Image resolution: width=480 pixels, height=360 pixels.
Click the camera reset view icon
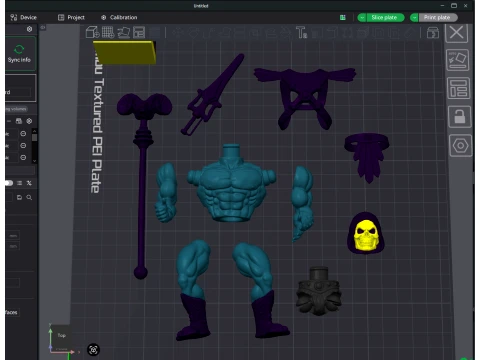(x=93, y=350)
